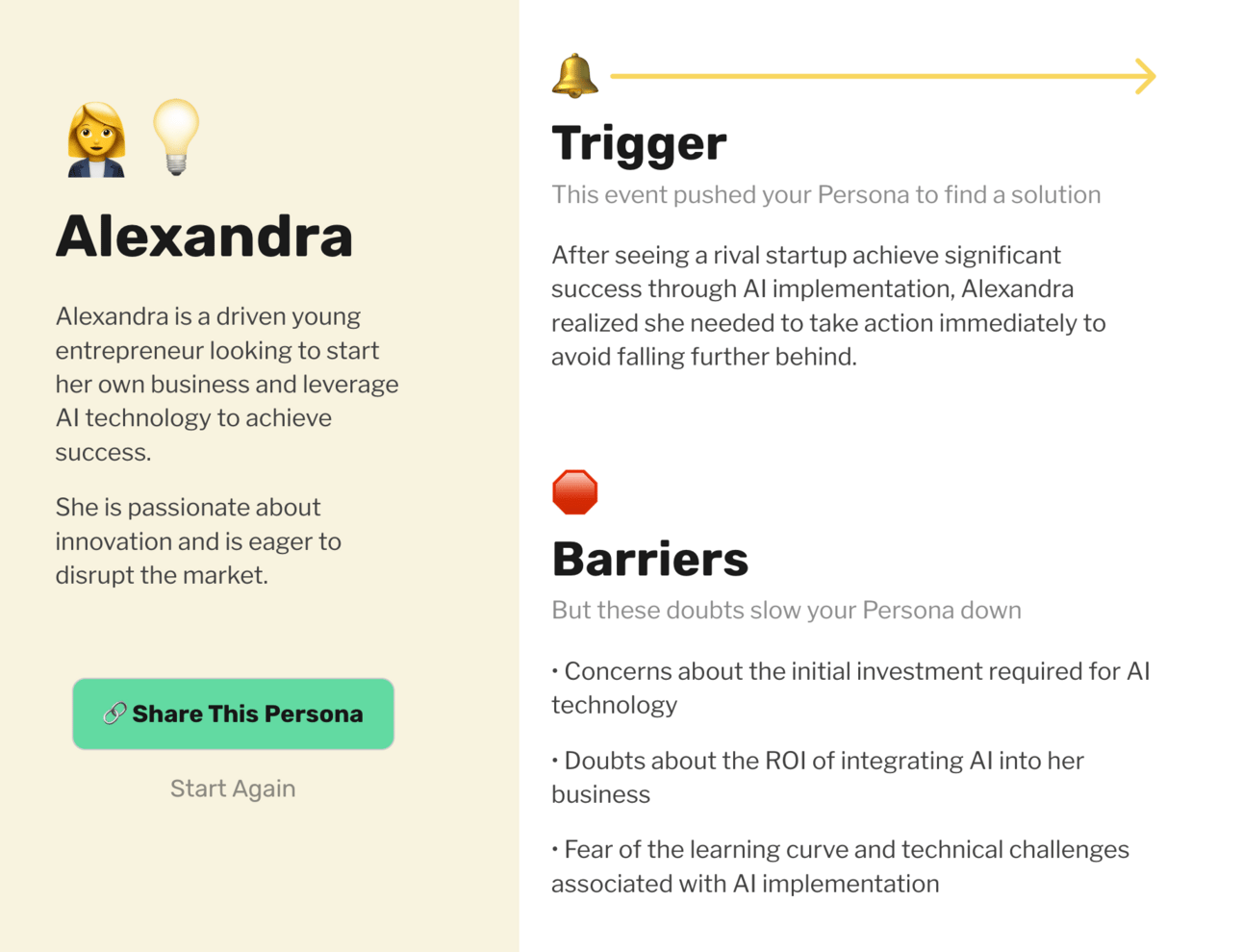Select the Barriers section heading
This screenshot has width=1243, height=952.
(x=649, y=560)
